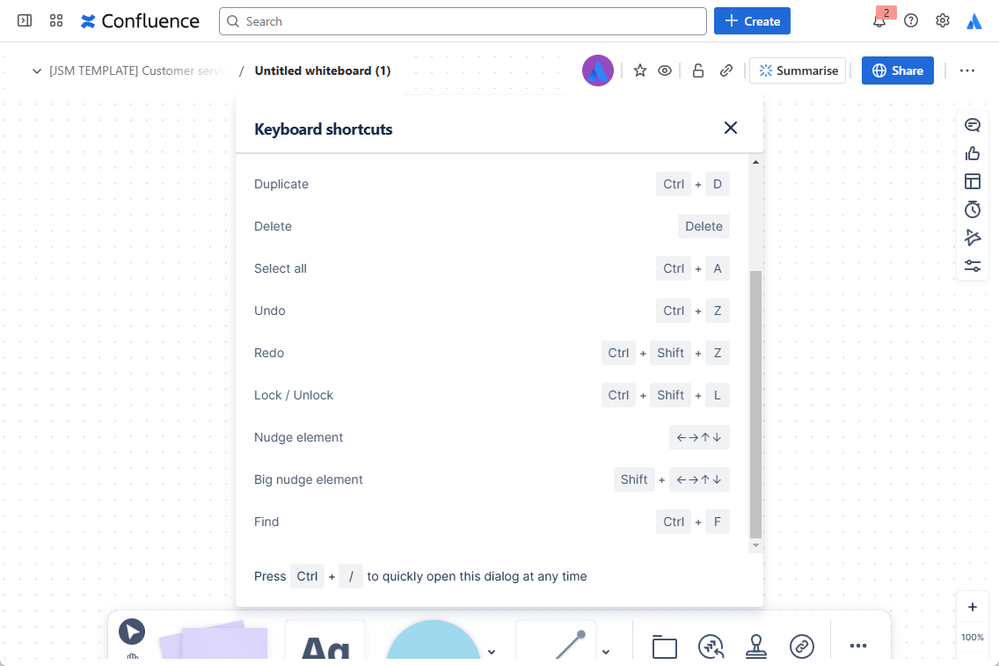Click the Undo shortcut label
Screen dimensions: 999x666
(x=270, y=310)
